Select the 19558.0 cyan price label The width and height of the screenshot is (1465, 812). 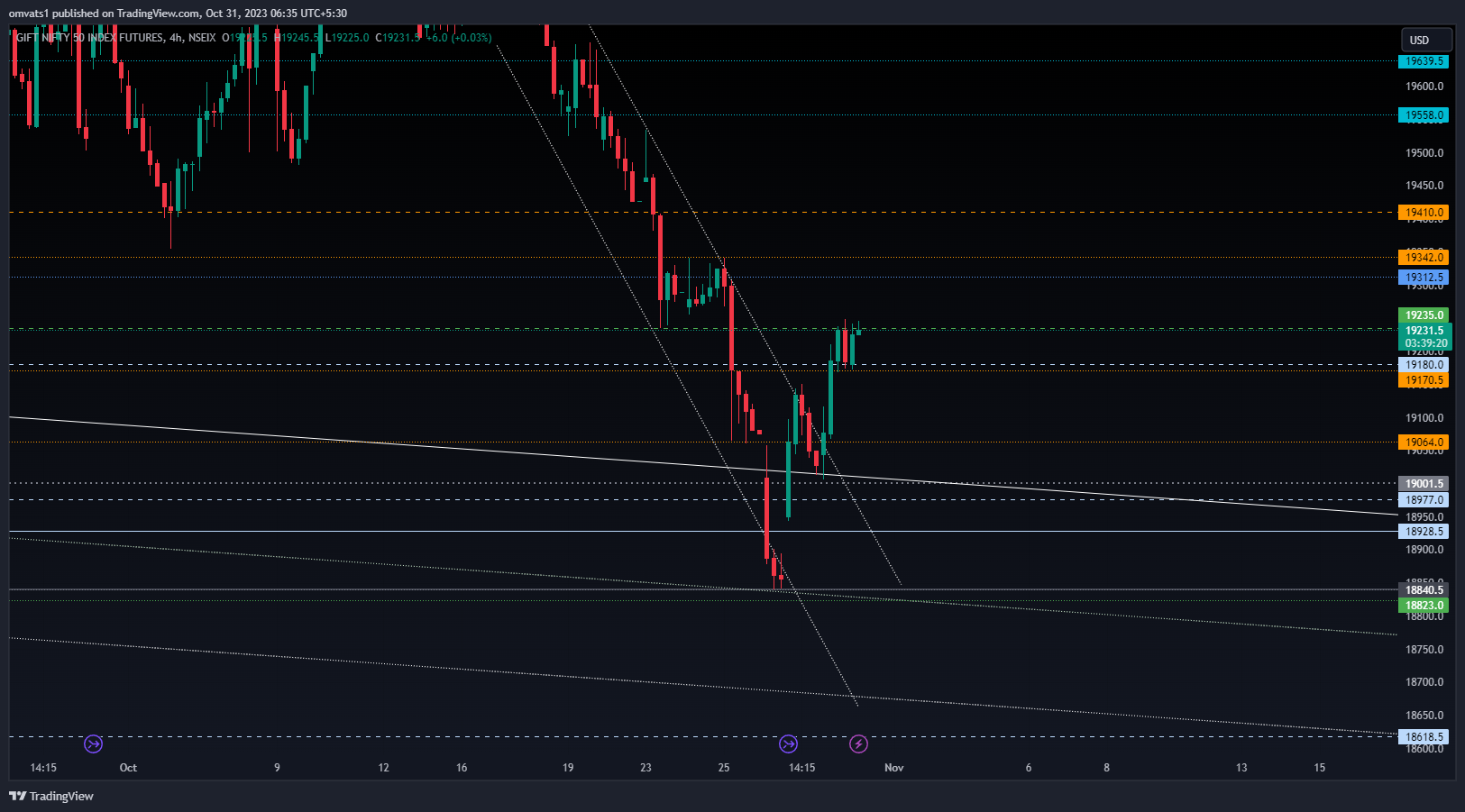tap(1424, 115)
